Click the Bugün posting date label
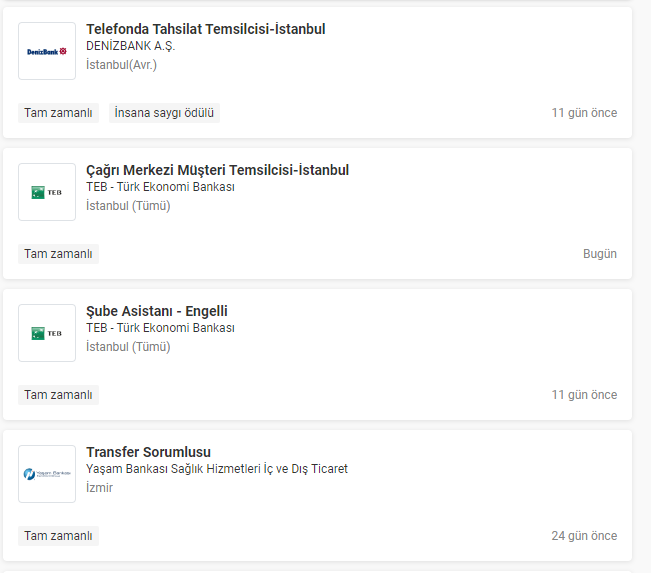 point(600,254)
